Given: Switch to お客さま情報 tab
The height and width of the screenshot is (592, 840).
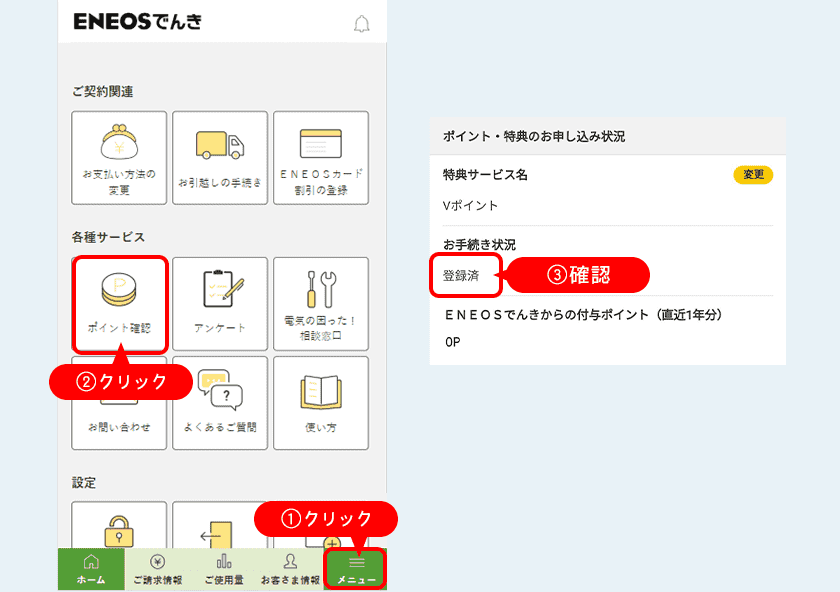Looking at the screenshot, I should click(290, 569).
